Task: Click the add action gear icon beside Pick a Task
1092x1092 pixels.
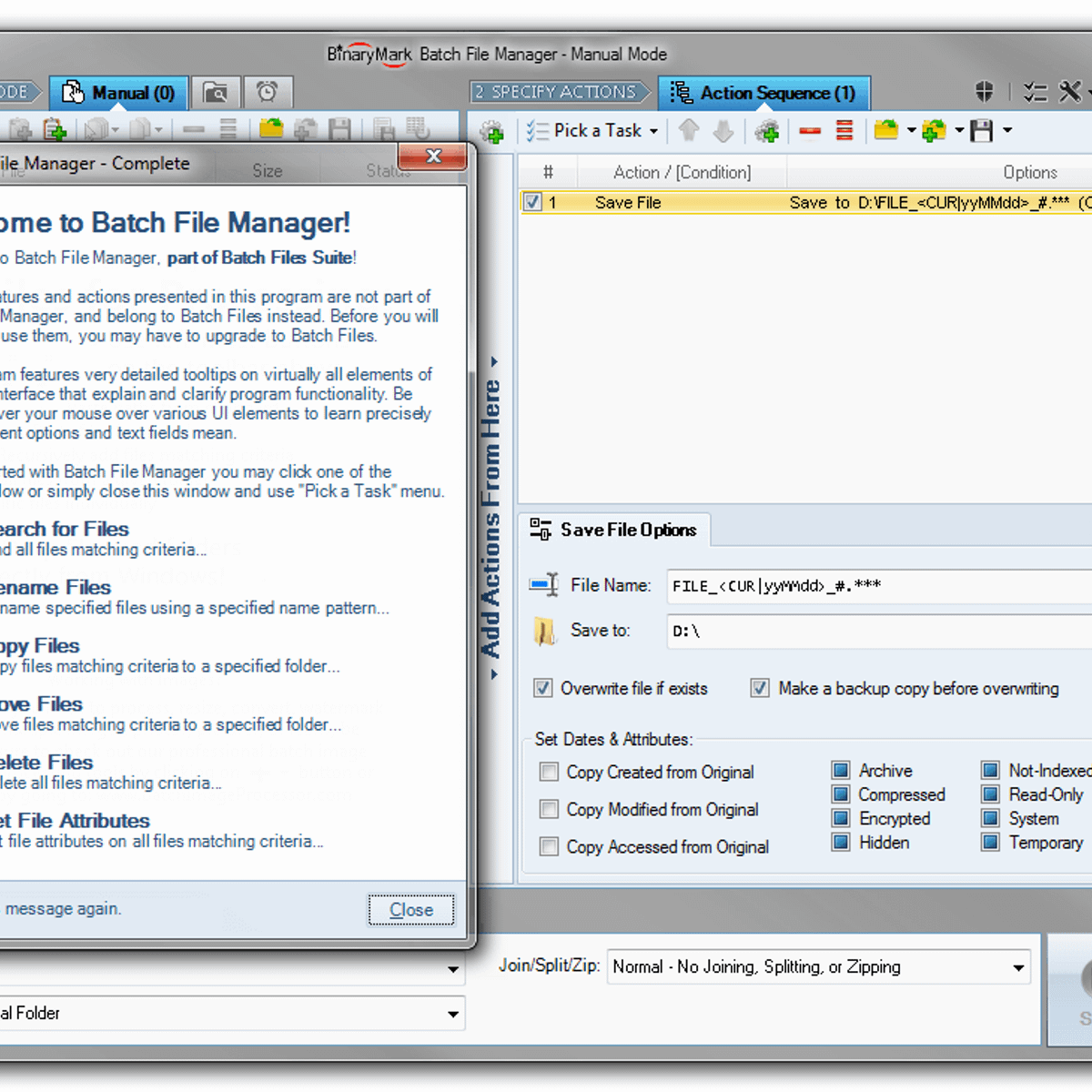Action: (x=492, y=132)
